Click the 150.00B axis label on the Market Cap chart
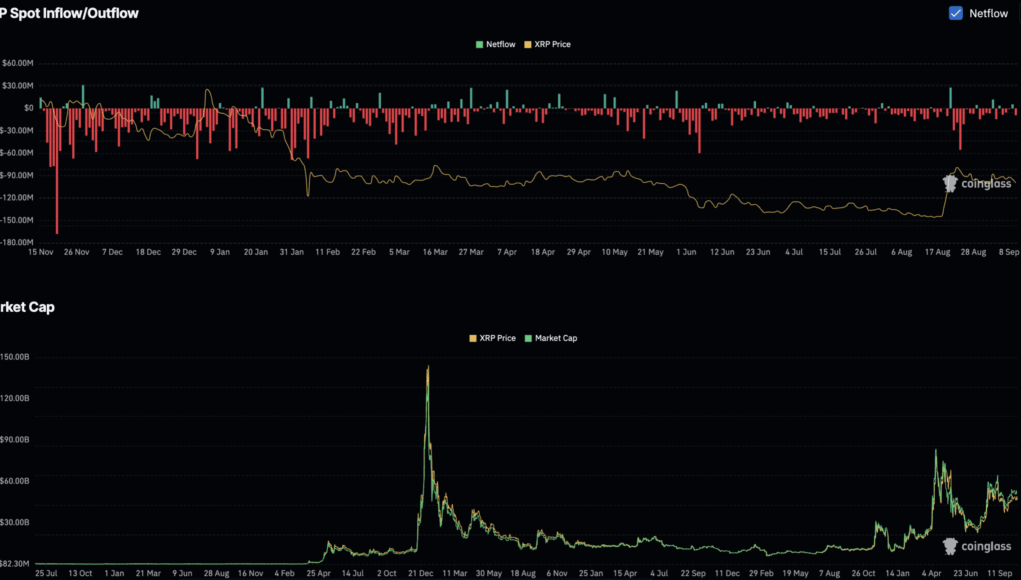Image resolution: width=1021 pixels, height=580 pixels. pyautogui.click(x=15, y=357)
